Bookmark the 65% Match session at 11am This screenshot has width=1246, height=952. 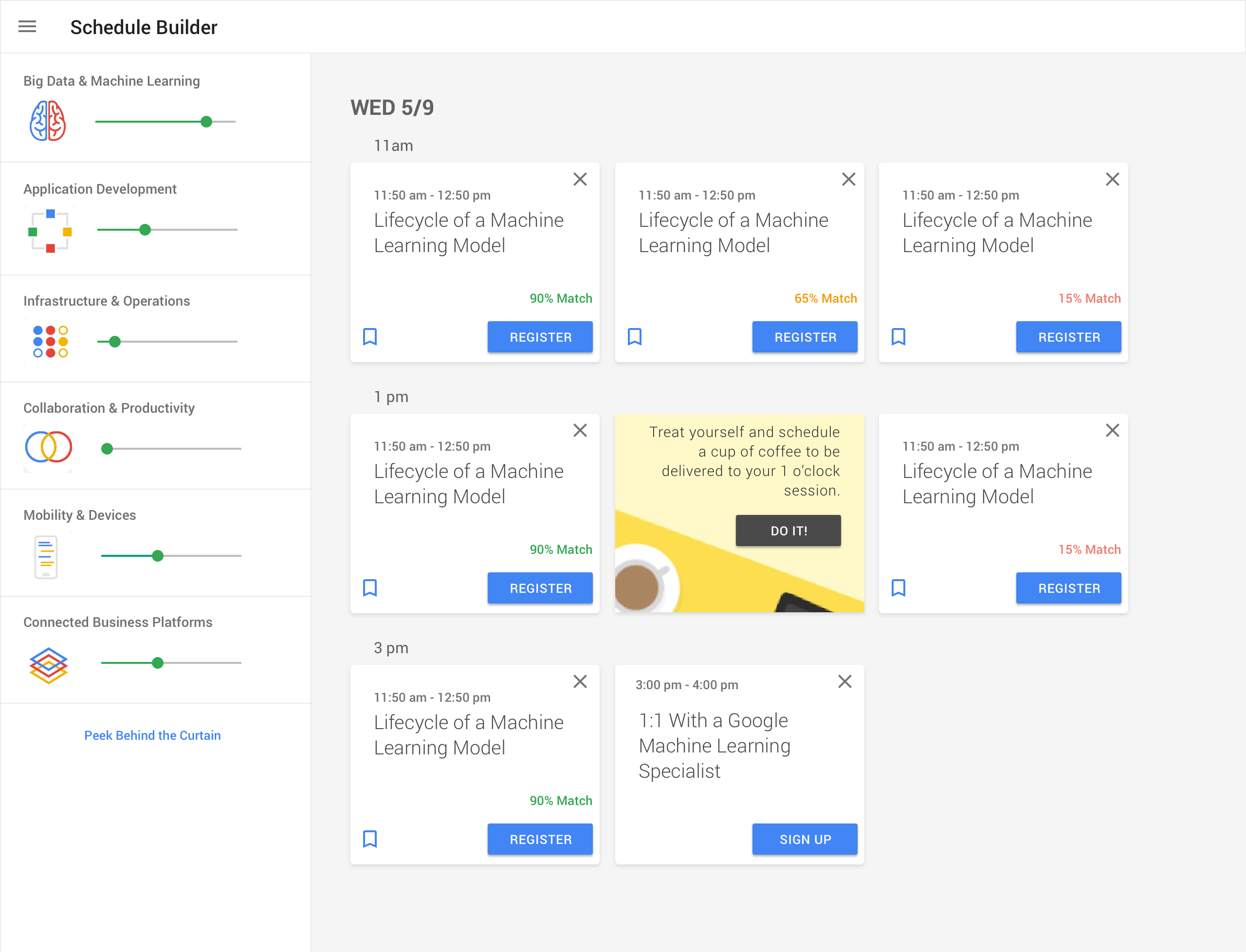tap(635, 337)
